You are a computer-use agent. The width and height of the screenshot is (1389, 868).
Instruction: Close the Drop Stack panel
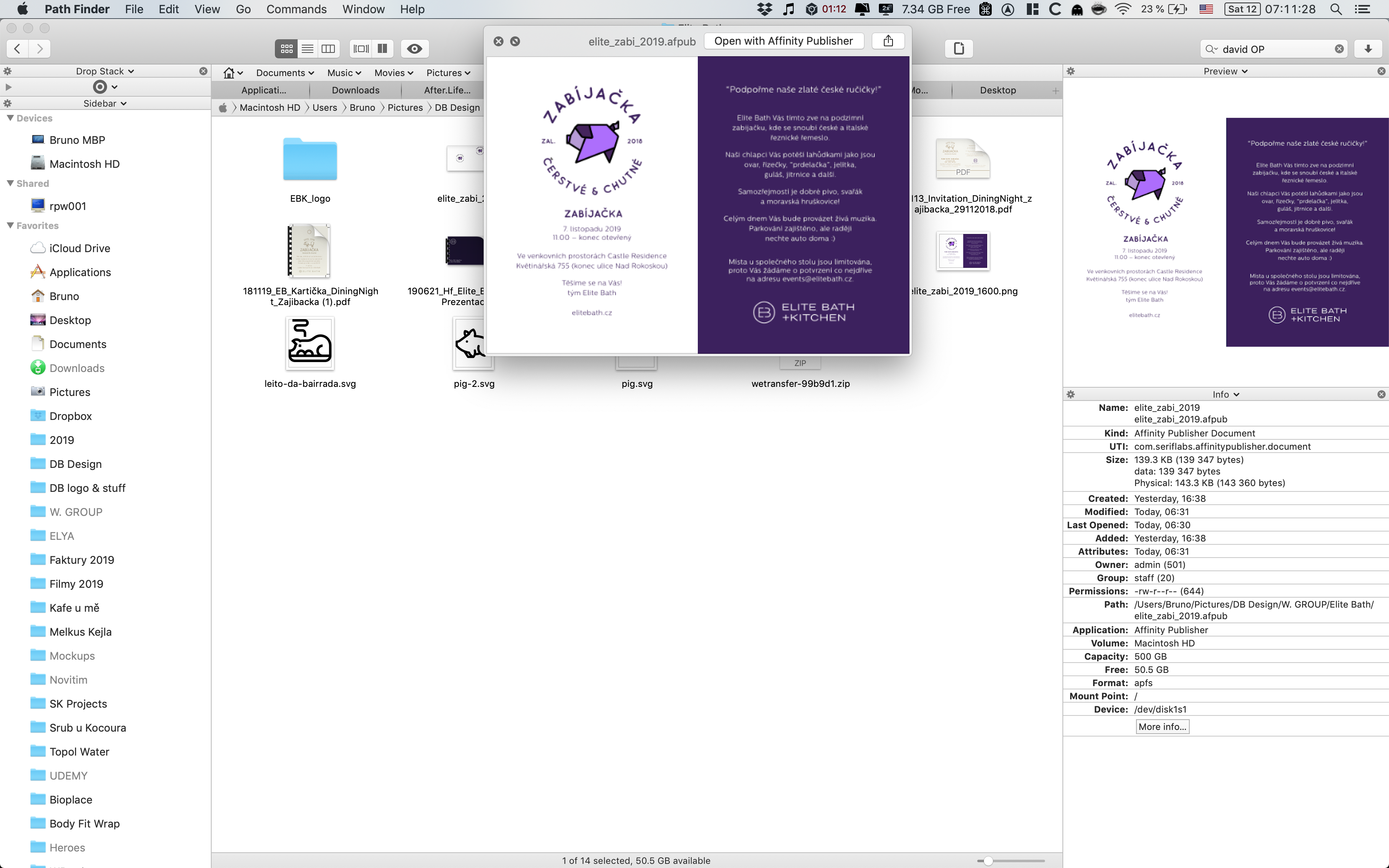pyautogui.click(x=203, y=71)
